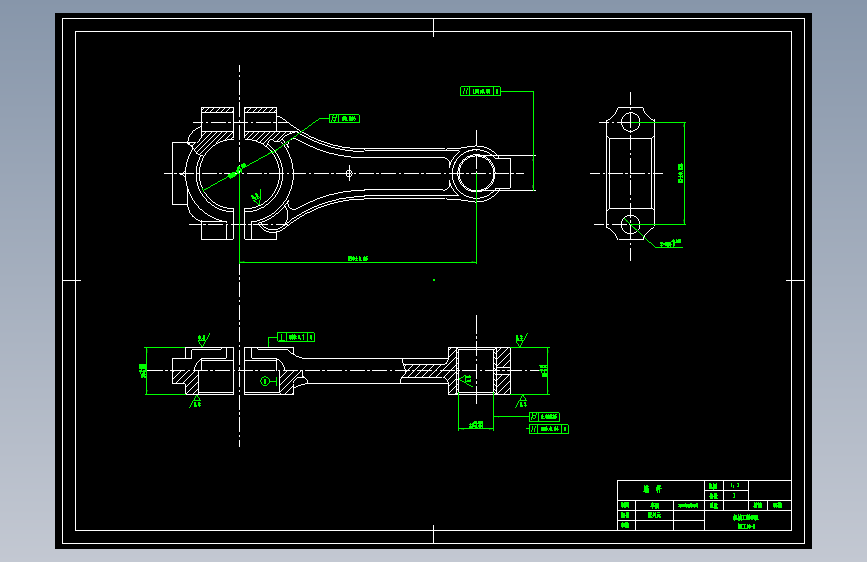Select the hatched web section of the rod shank
This screenshot has width=867, height=562.
[425, 371]
